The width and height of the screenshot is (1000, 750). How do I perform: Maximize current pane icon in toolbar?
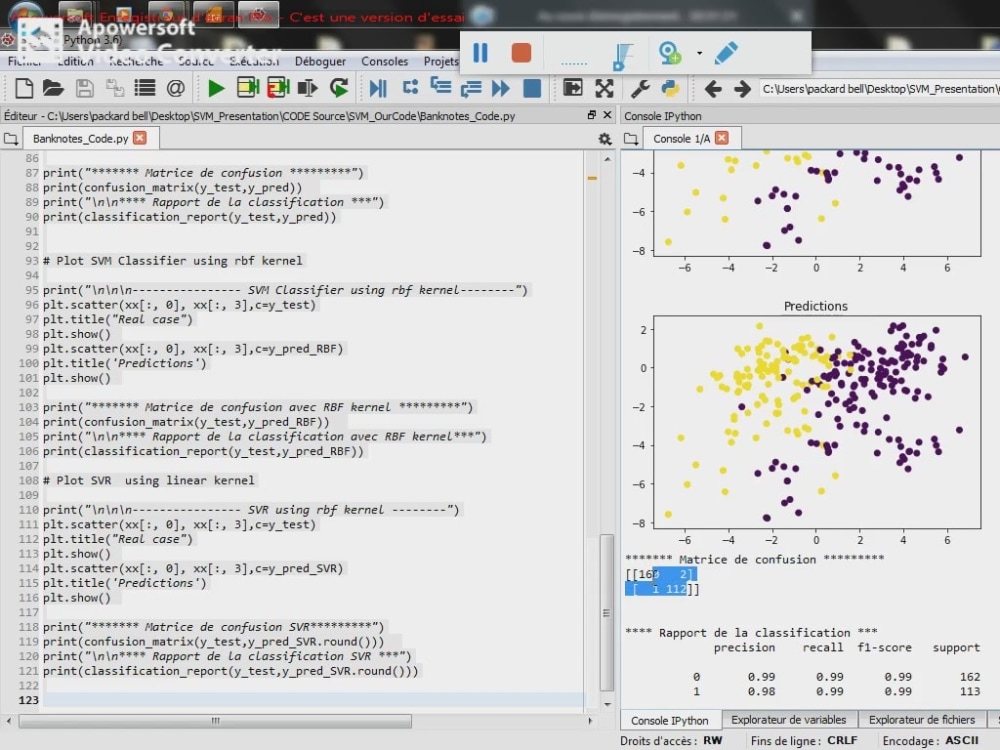click(x=573, y=87)
